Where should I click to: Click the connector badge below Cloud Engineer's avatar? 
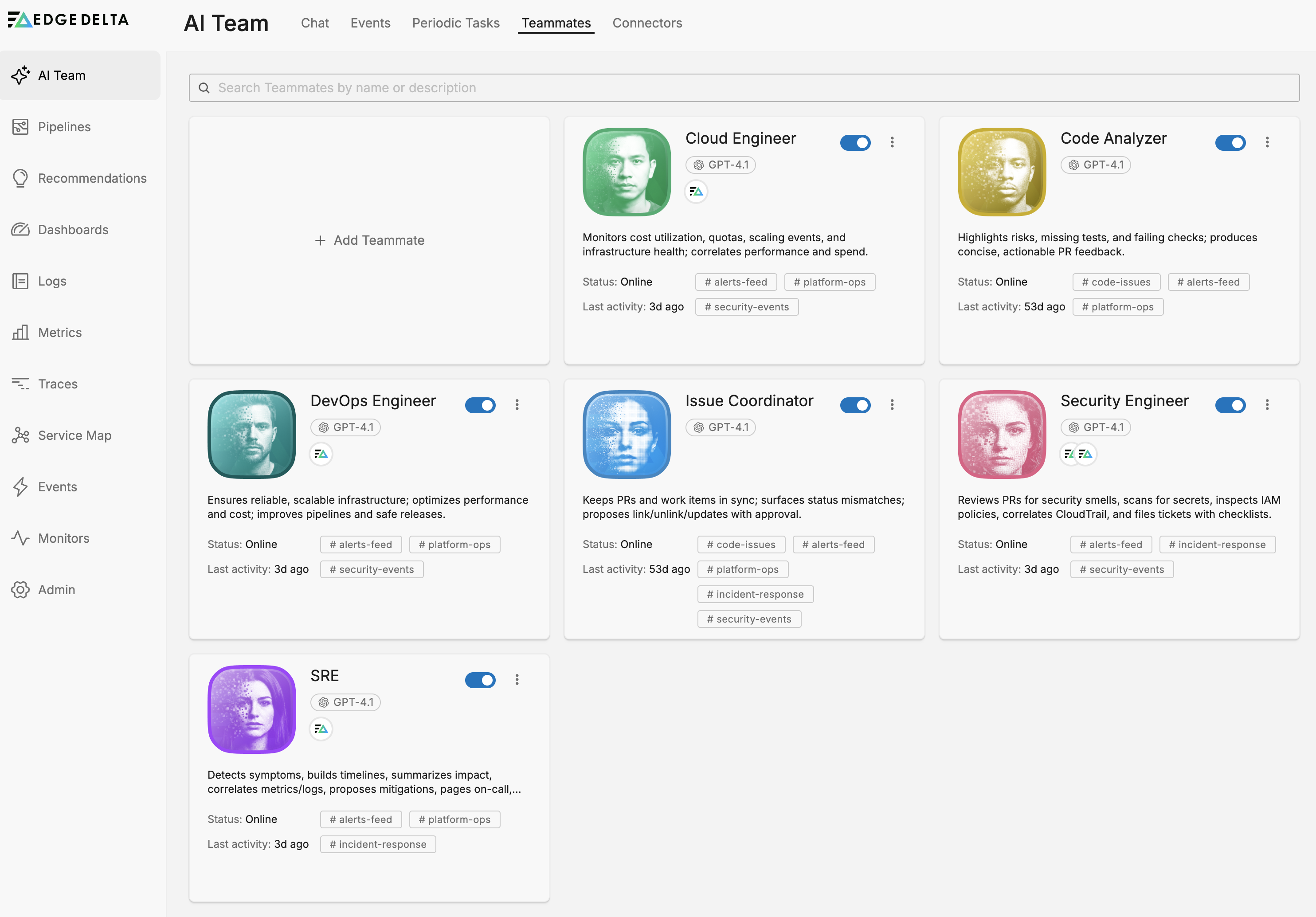coord(696,191)
